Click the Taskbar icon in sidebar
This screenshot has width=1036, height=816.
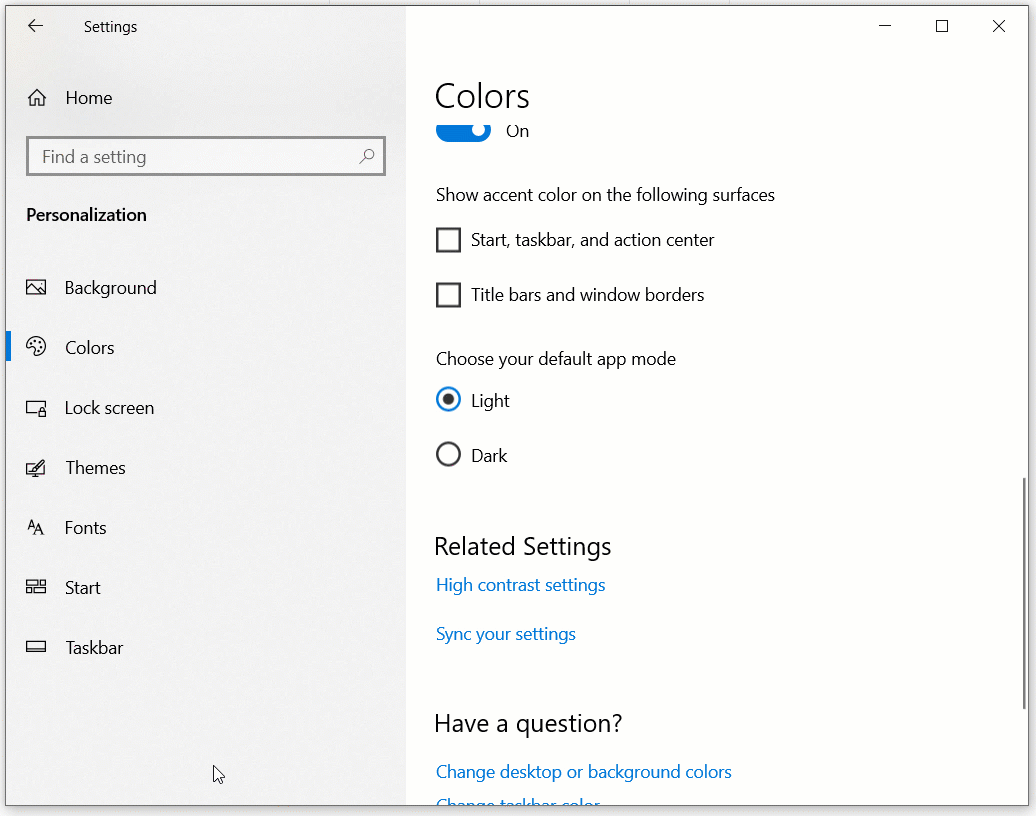pos(37,648)
